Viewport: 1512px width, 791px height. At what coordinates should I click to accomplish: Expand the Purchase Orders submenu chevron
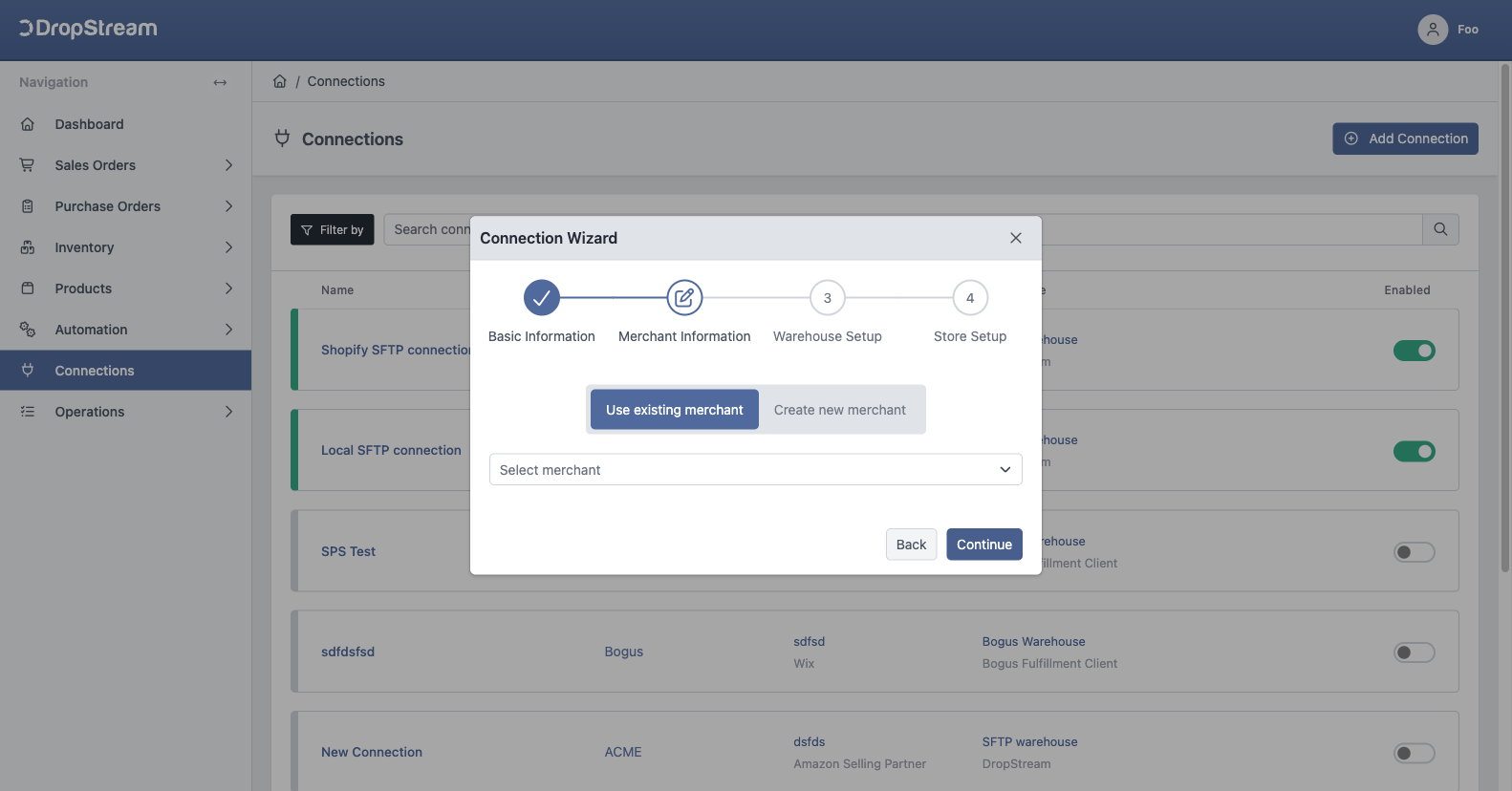pos(228,206)
